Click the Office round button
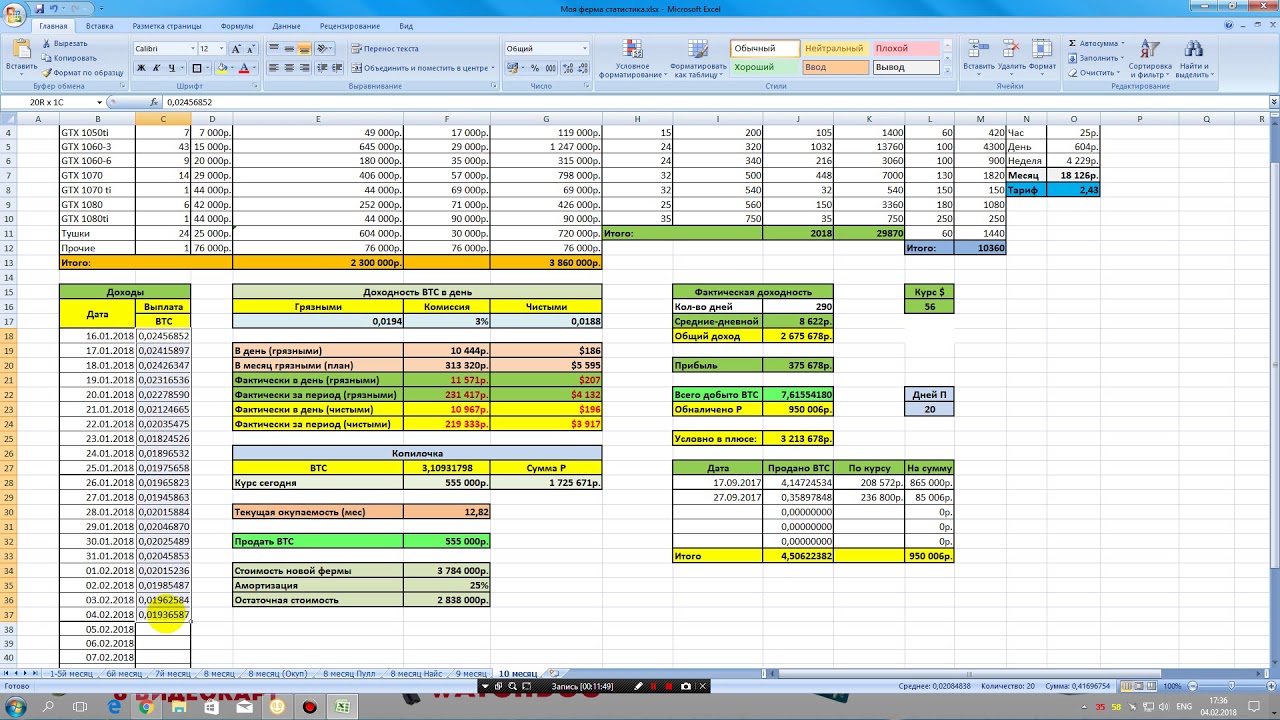 (13, 13)
